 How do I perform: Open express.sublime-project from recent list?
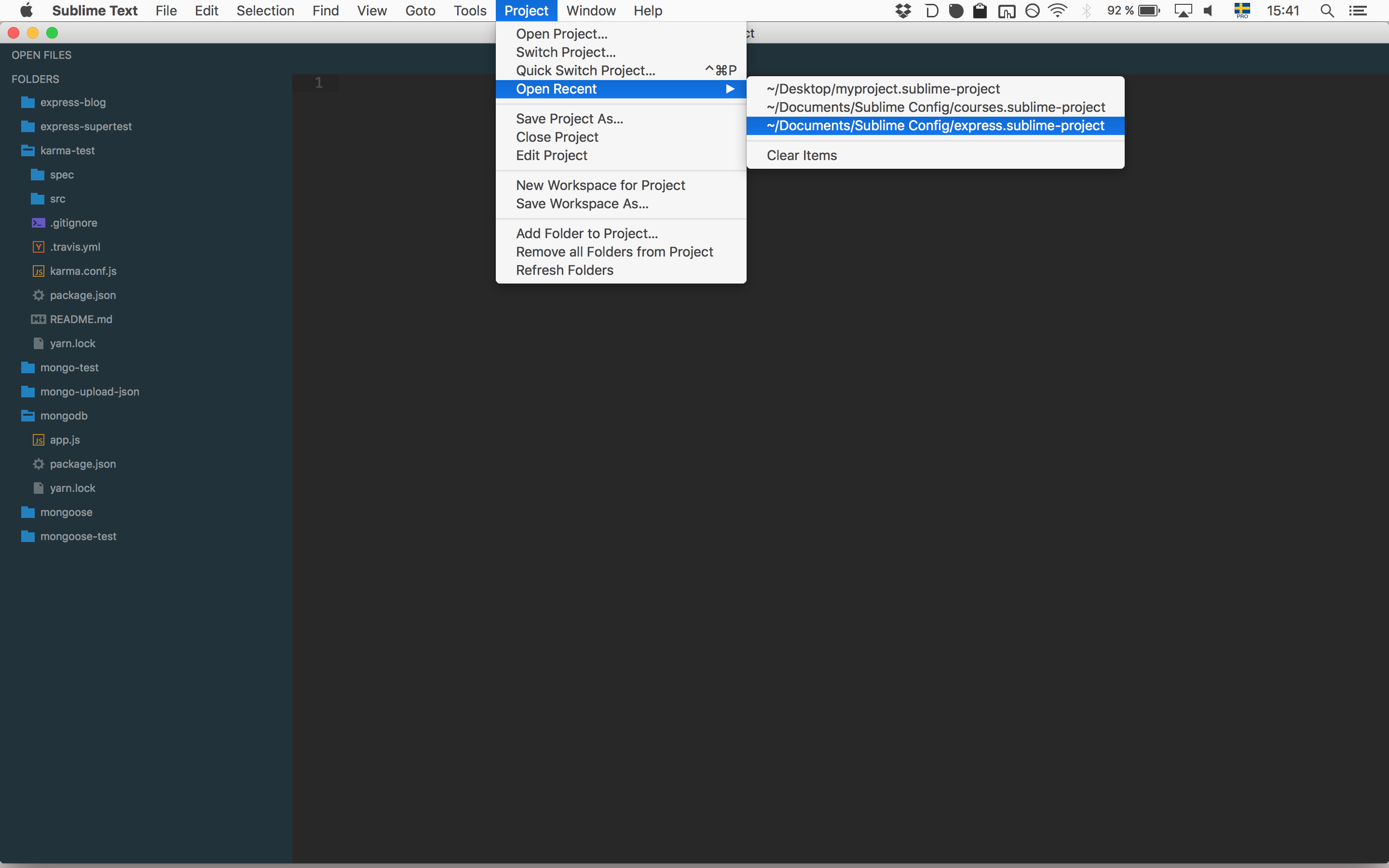935,126
